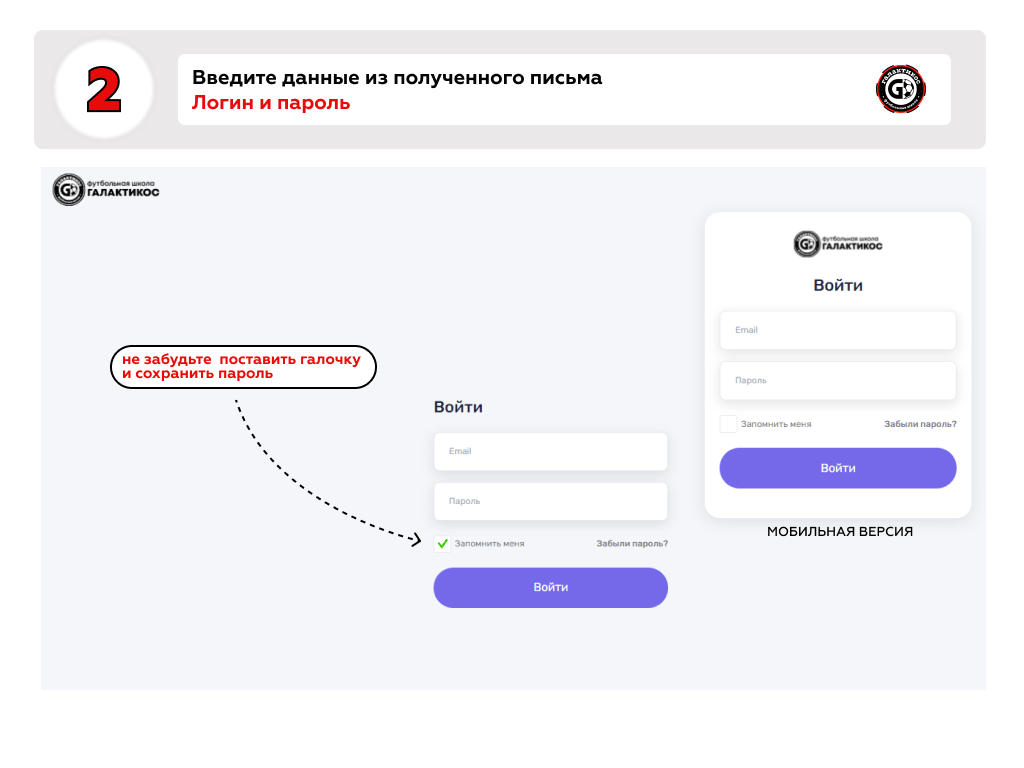Click the purple 'Войти' button in desktop form
Viewport: 1024px width, 768px height.
pyautogui.click(x=551, y=588)
